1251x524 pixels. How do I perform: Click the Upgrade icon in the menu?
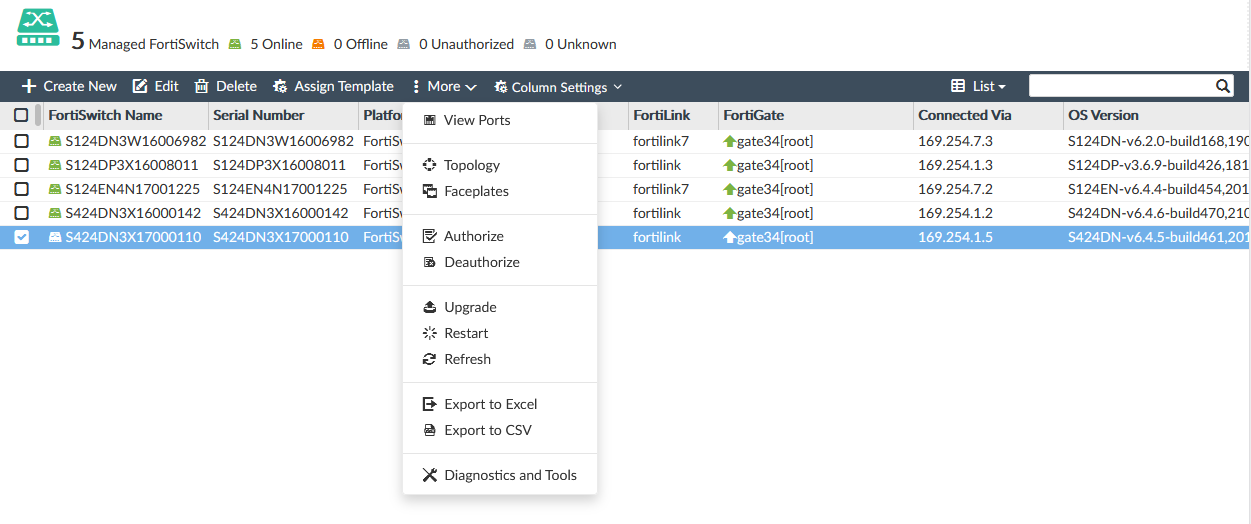pos(430,308)
